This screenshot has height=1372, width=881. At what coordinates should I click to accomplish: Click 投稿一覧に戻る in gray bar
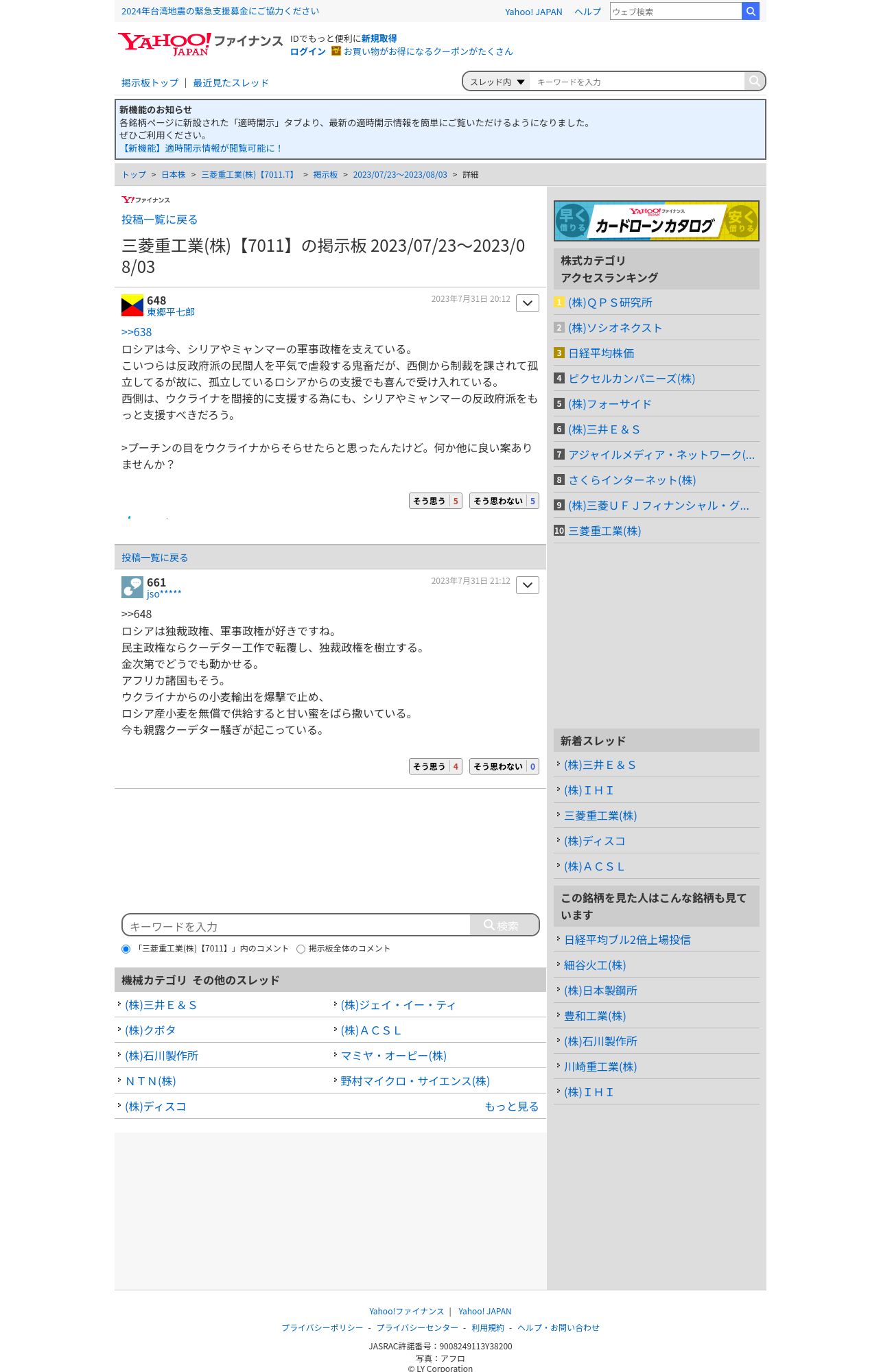(x=154, y=558)
